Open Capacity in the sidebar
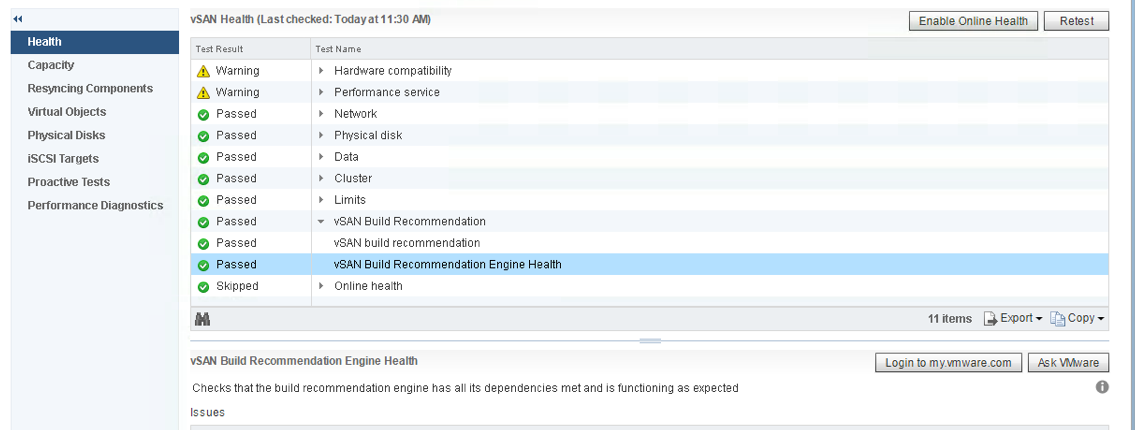Screen dimensions: 1135x430 pyautogui.click(x=51, y=65)
